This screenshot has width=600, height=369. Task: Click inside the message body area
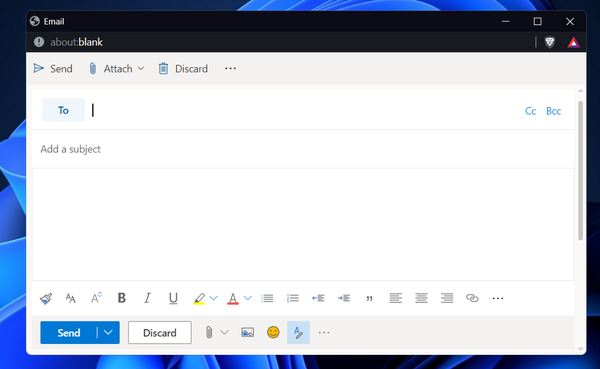(303, 224)
